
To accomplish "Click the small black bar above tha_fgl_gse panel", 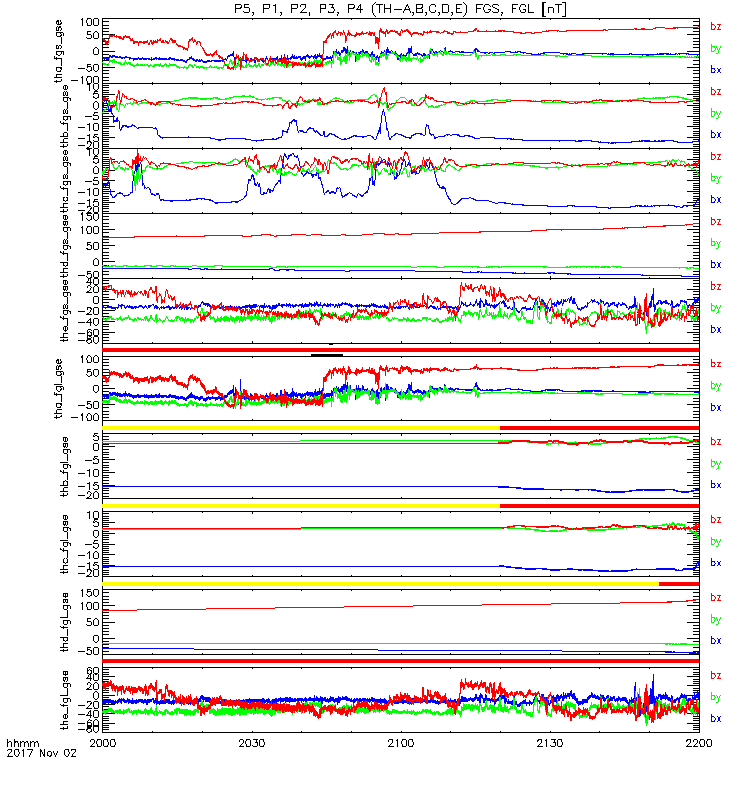I will [x=327, y=355].
